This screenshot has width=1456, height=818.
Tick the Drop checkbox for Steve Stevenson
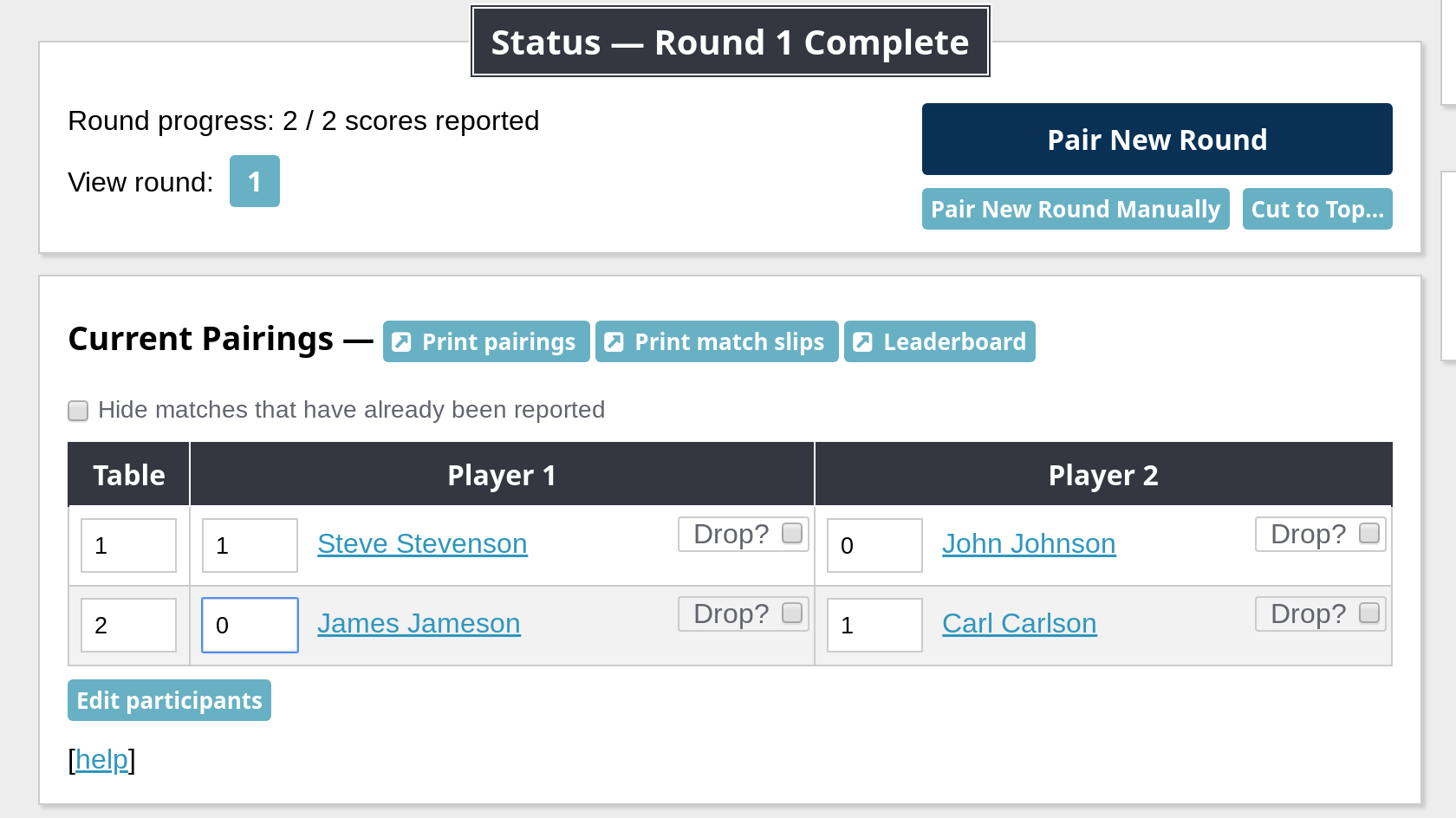point(791,534)
